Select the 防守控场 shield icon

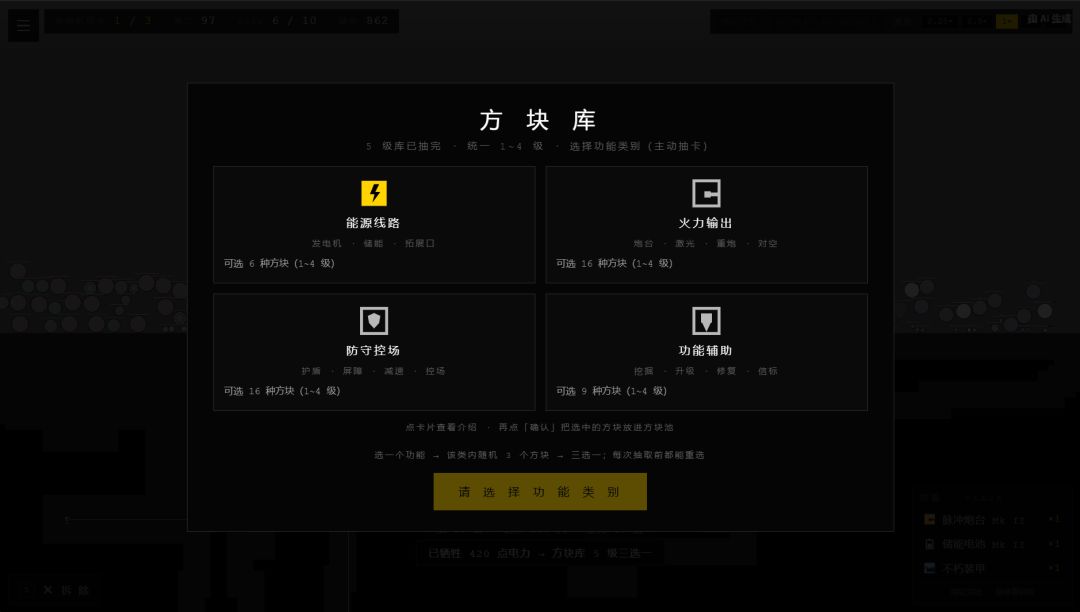(374, 321)
